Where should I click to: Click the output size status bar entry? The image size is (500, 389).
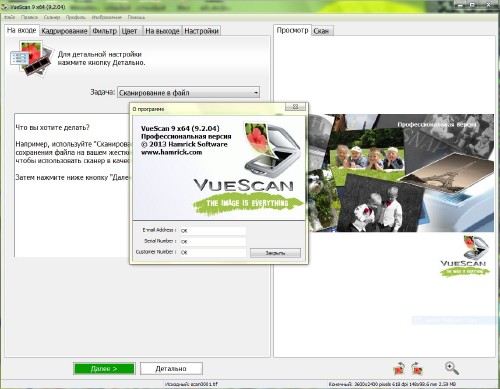392,384
